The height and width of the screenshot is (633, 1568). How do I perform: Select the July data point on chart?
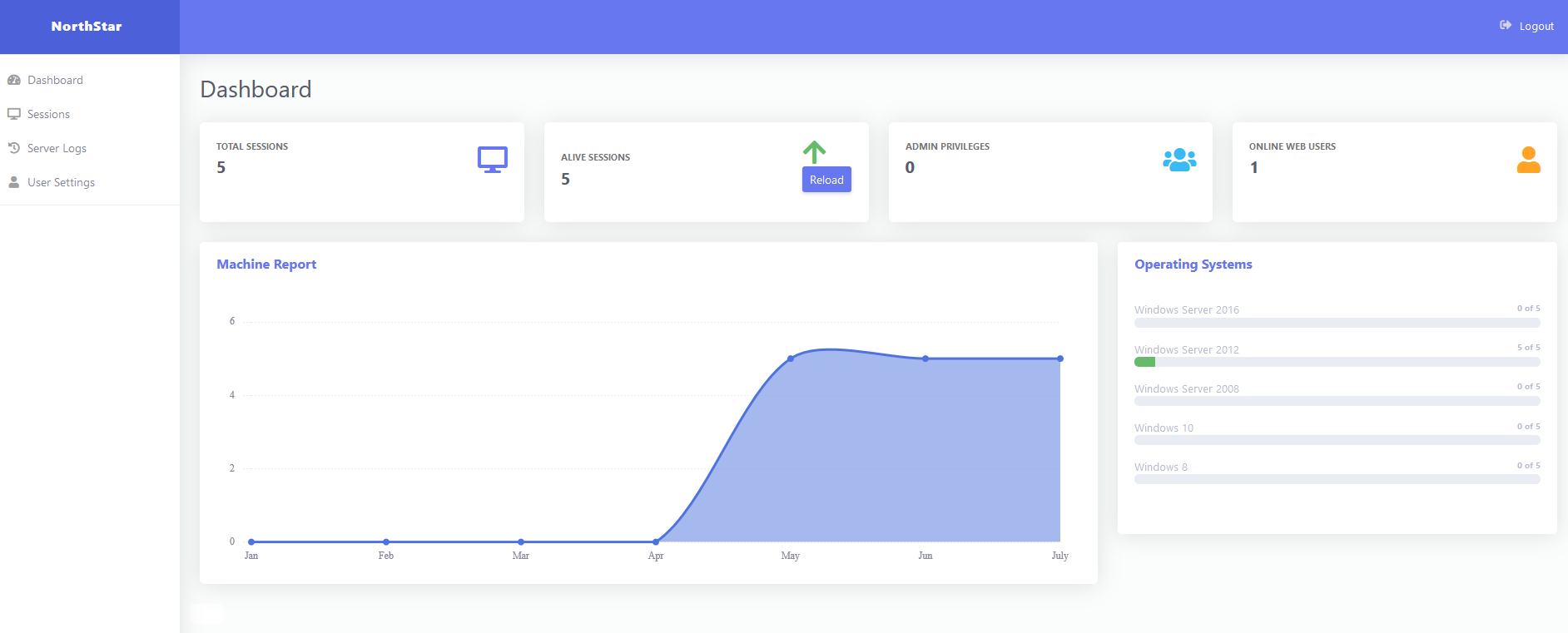(x=1060, y=359)
